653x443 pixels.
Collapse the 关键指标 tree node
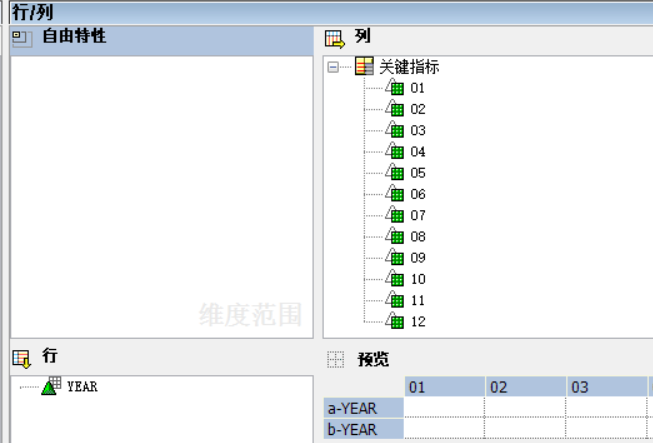tap(333, 67)
